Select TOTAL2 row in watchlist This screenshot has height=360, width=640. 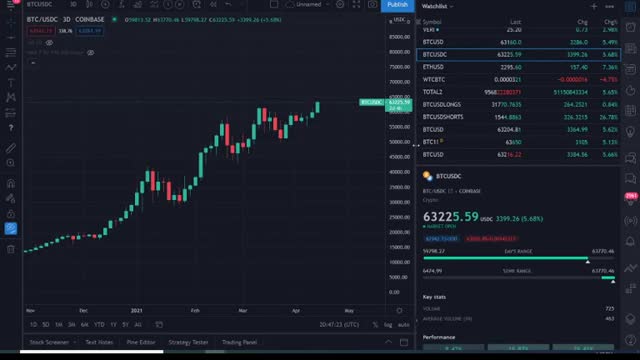[518, 92]
